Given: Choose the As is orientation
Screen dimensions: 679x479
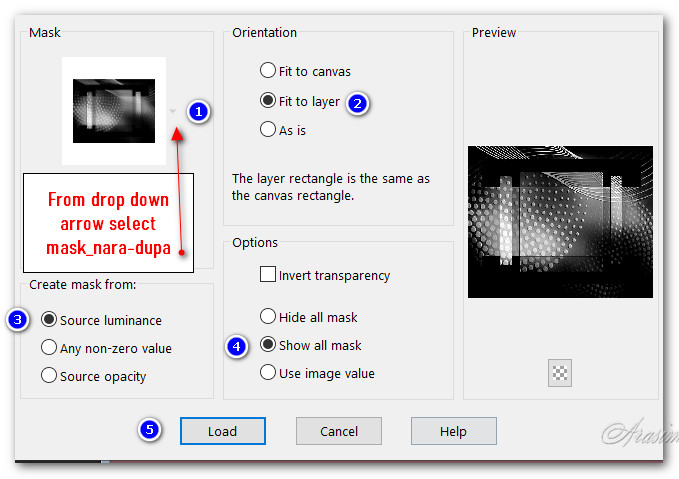Looking at the screenshot, I should pos(268,129).
